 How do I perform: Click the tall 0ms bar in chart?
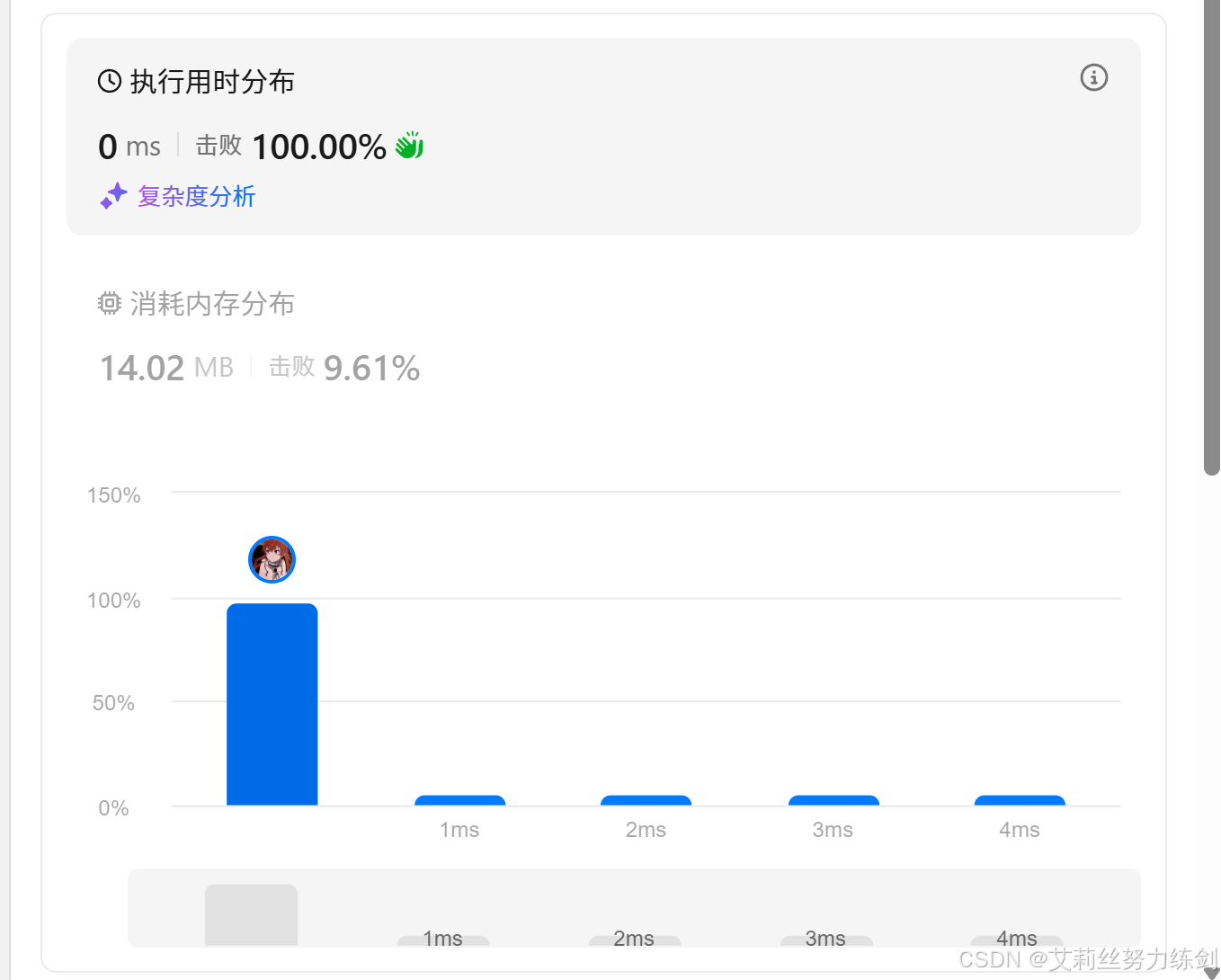pos(272,704)
